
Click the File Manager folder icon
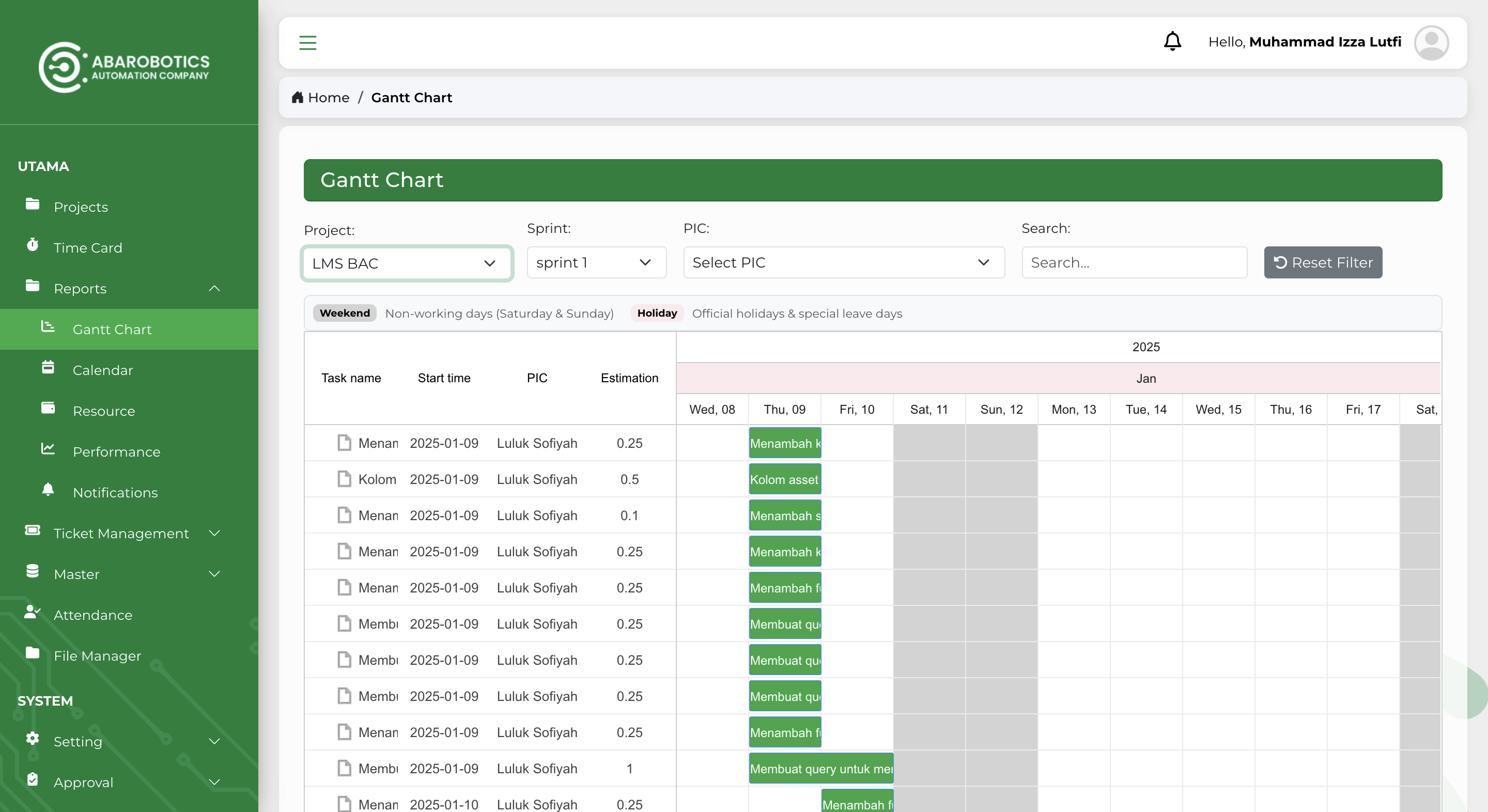click(x=33, y=652)
